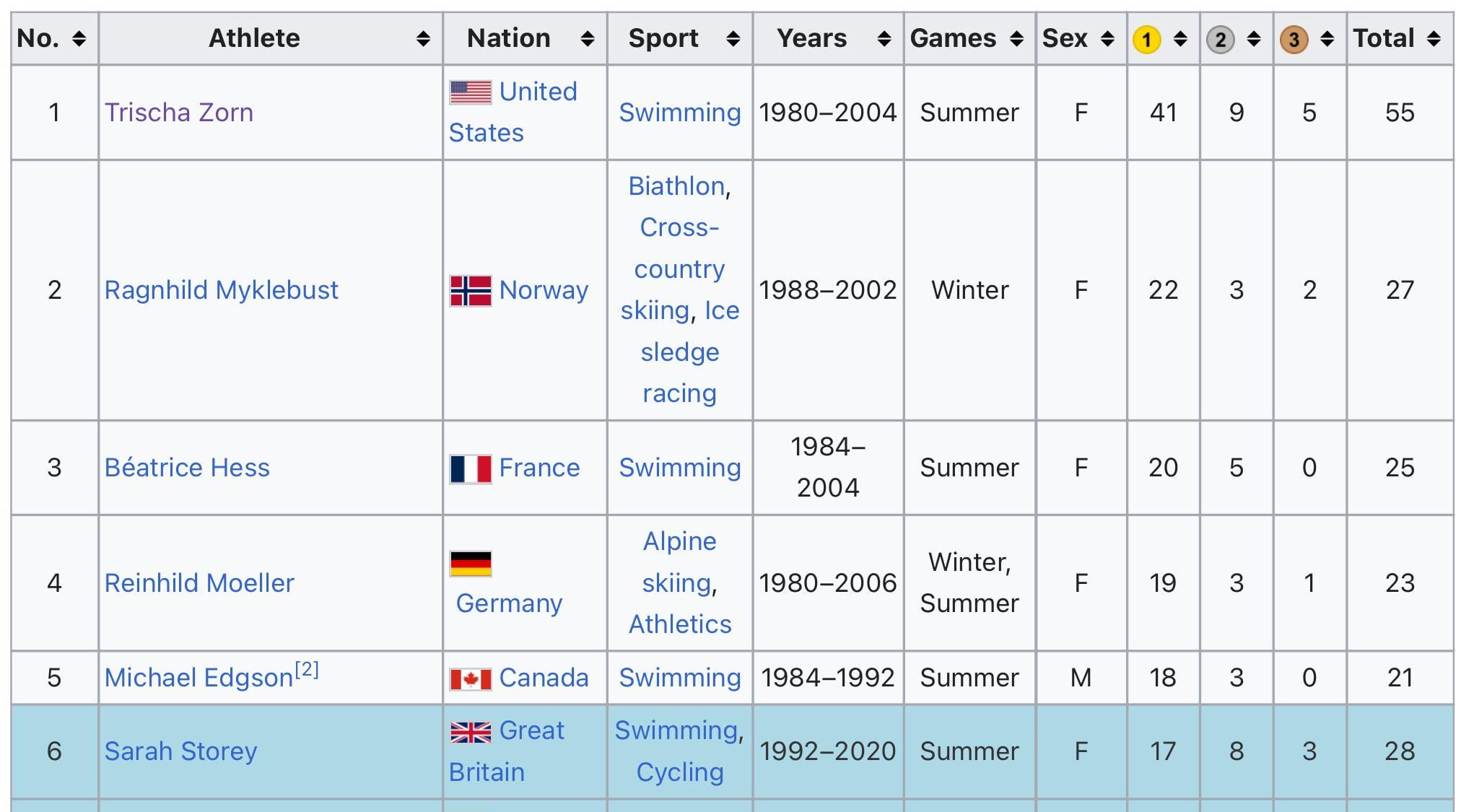Click the Canada flag icon
The image size is (1474, 812).
pyautogui.click(x=471, y=679)
